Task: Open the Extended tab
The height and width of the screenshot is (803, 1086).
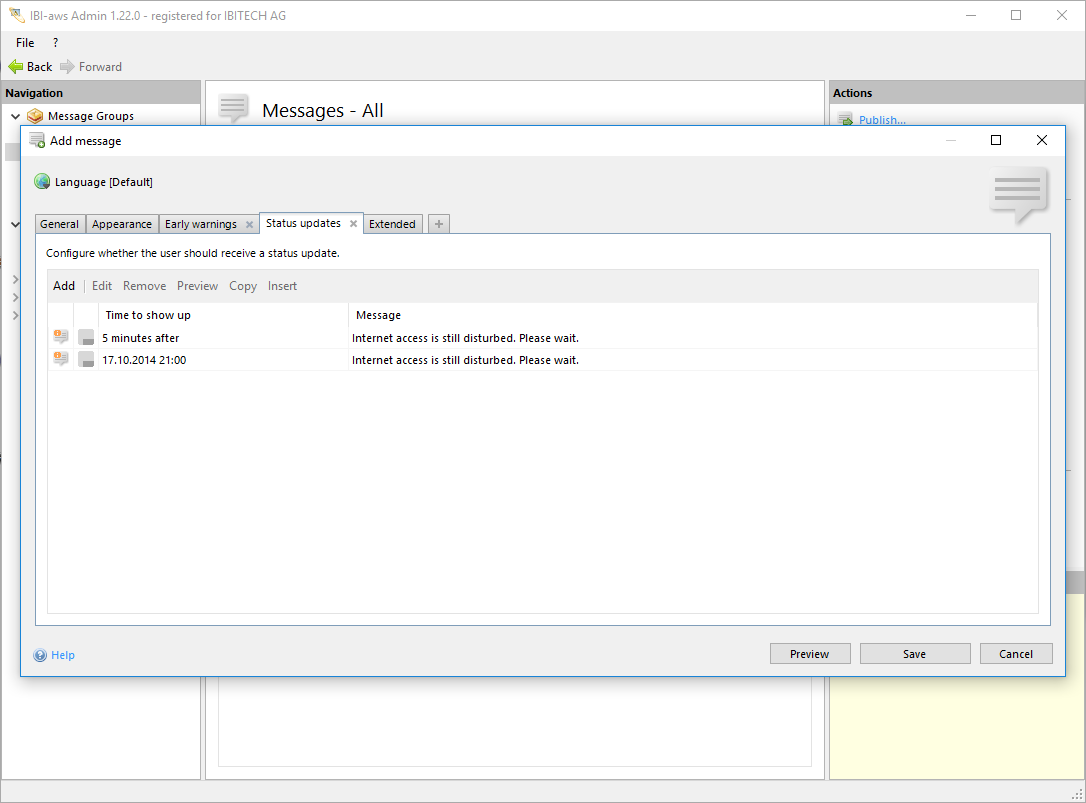Action: (x=392, y=224)
